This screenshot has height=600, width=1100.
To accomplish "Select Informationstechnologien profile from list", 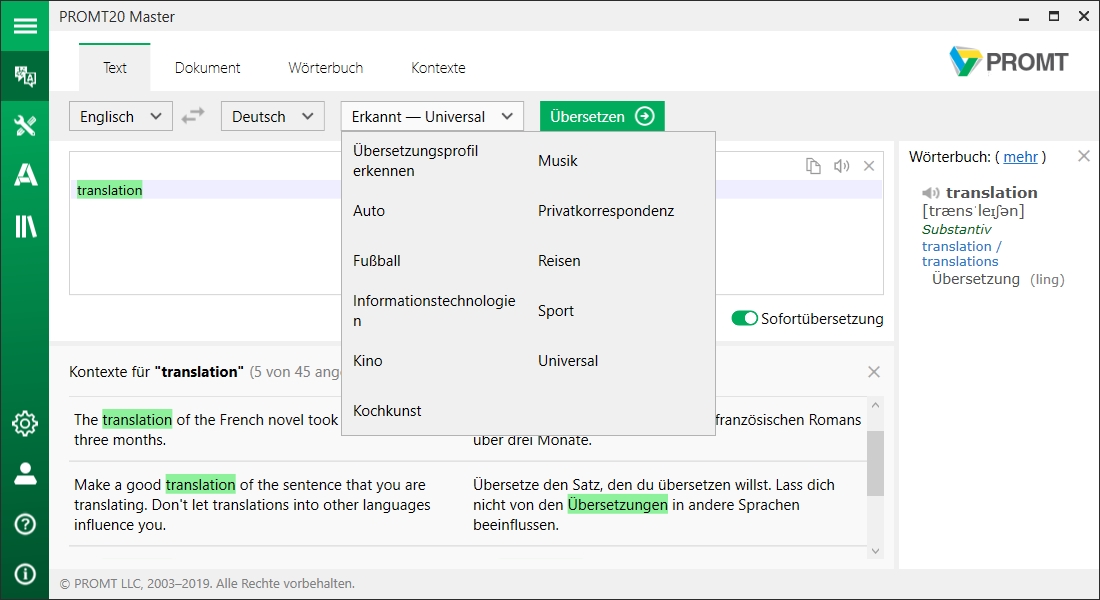I will click(x=434, y=311).
